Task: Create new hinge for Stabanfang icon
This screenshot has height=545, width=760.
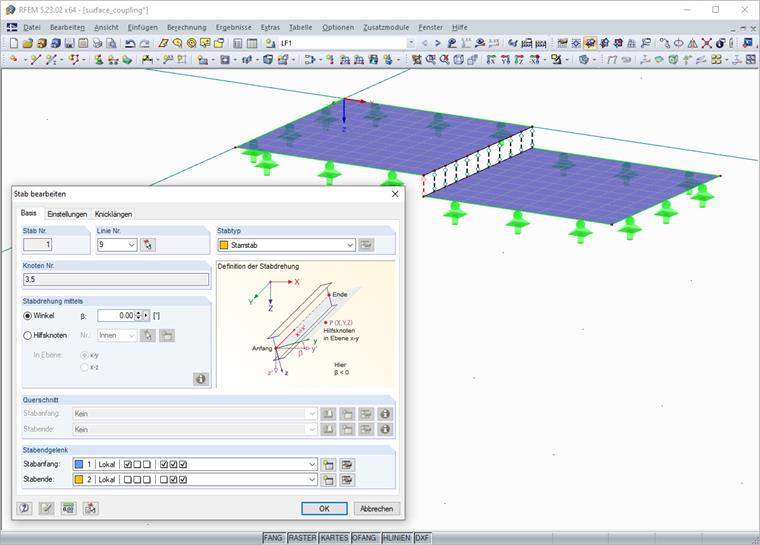Action: pyautogui.click(x=328, y=465)
